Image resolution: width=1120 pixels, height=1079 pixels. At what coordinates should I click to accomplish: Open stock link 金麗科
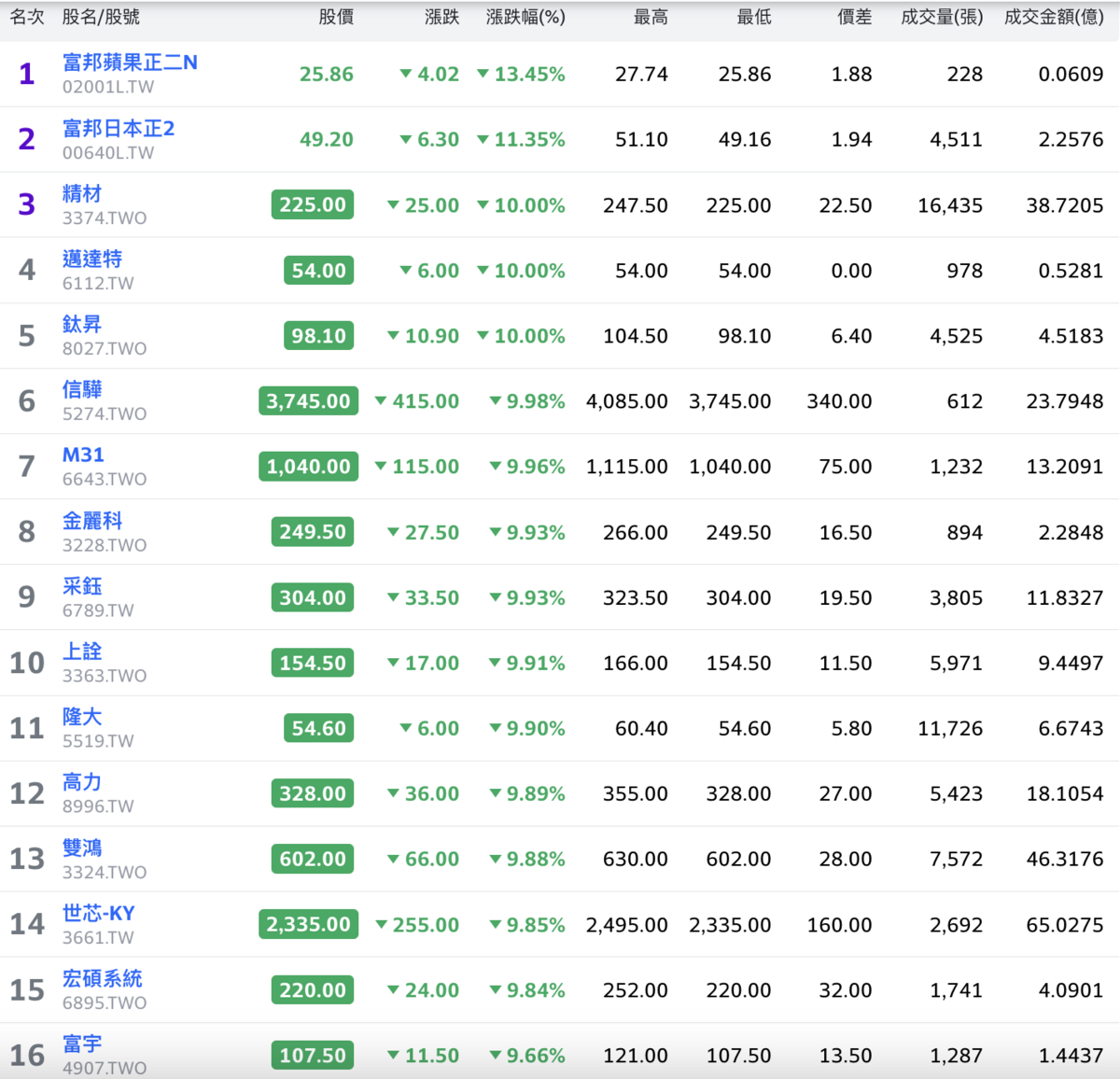coord(92,520)
